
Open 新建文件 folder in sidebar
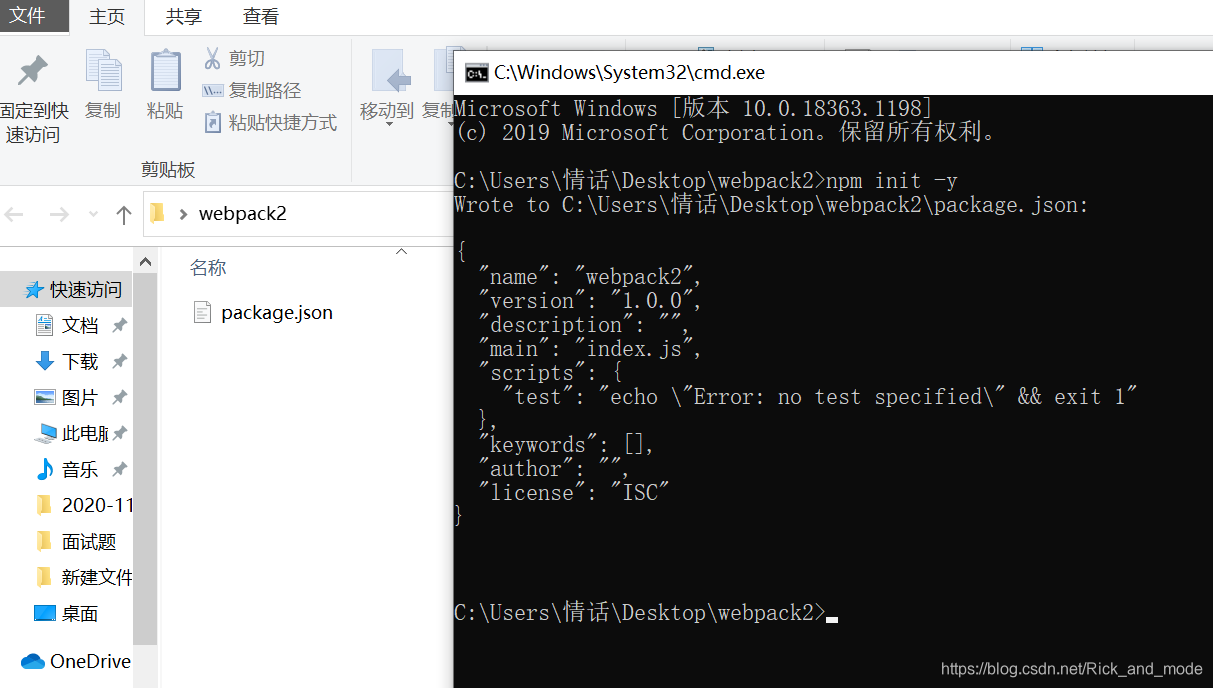[x=84, y=577]
